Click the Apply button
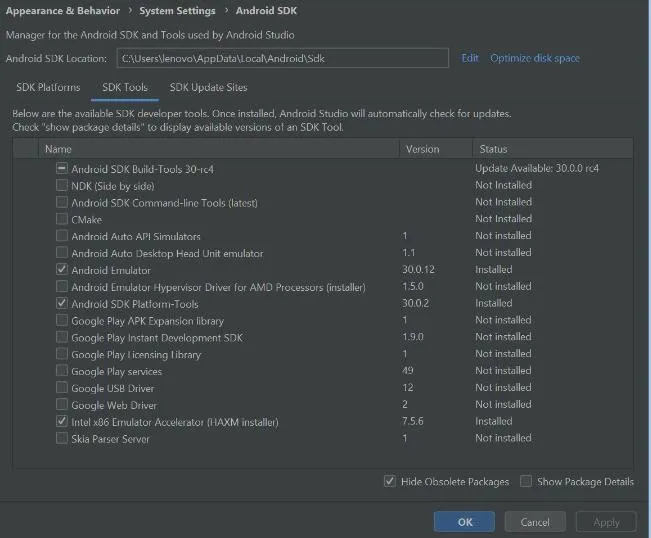 [606, 522]
